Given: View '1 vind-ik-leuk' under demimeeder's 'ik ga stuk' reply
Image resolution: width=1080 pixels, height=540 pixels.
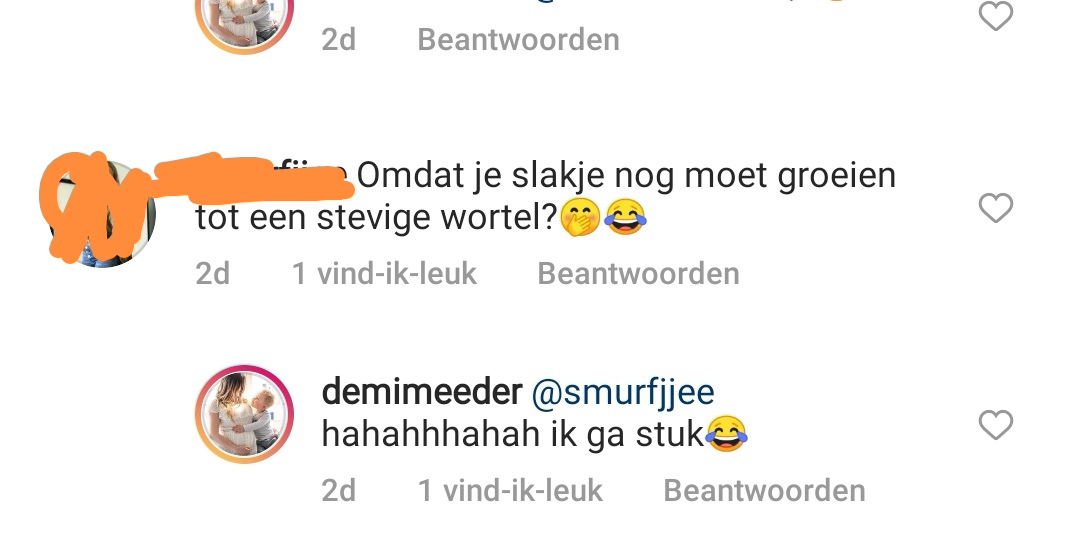Looking at the screenshot, I should [x=510, y=490].
